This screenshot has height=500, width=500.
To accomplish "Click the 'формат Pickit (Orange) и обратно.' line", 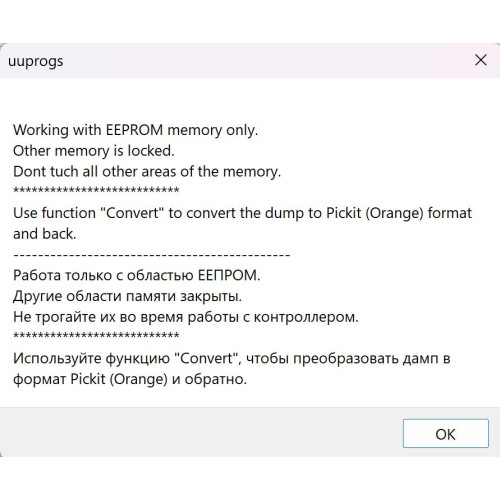I will (130, 379).
